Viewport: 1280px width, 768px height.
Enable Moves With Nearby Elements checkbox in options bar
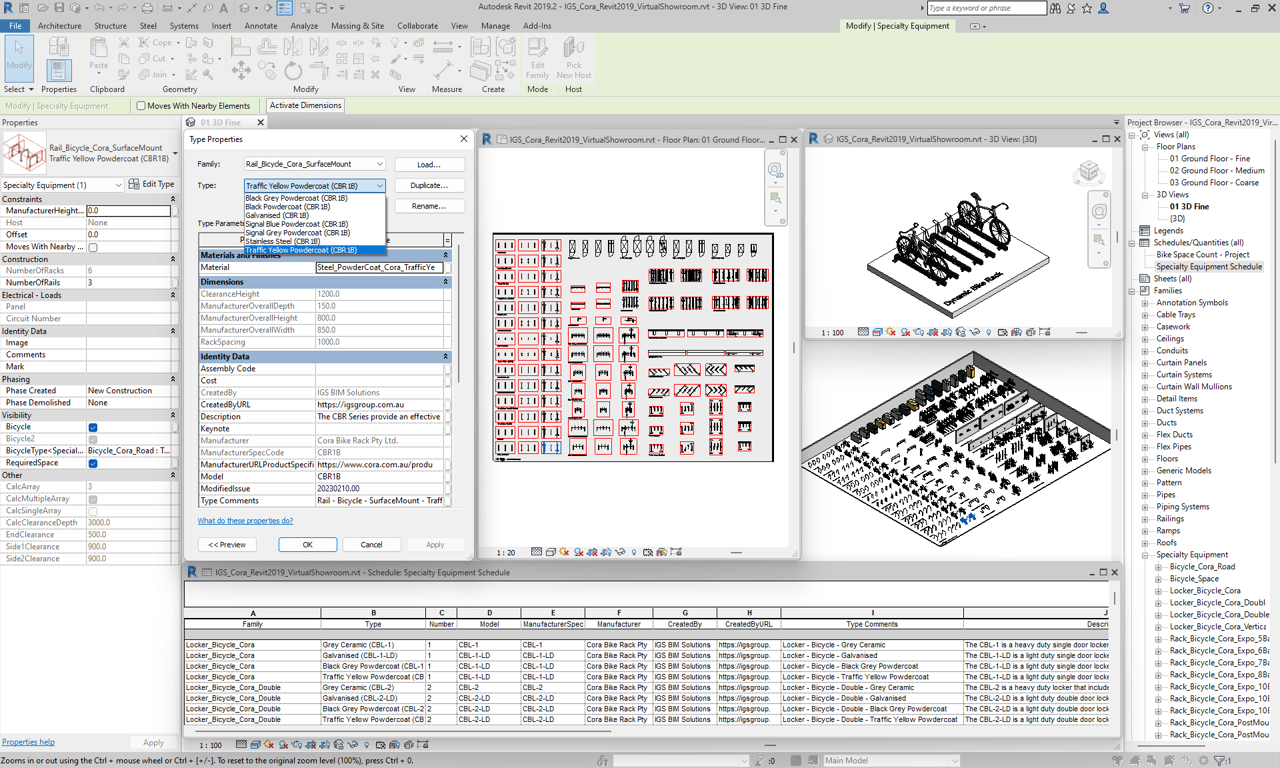tap(141, 105)
